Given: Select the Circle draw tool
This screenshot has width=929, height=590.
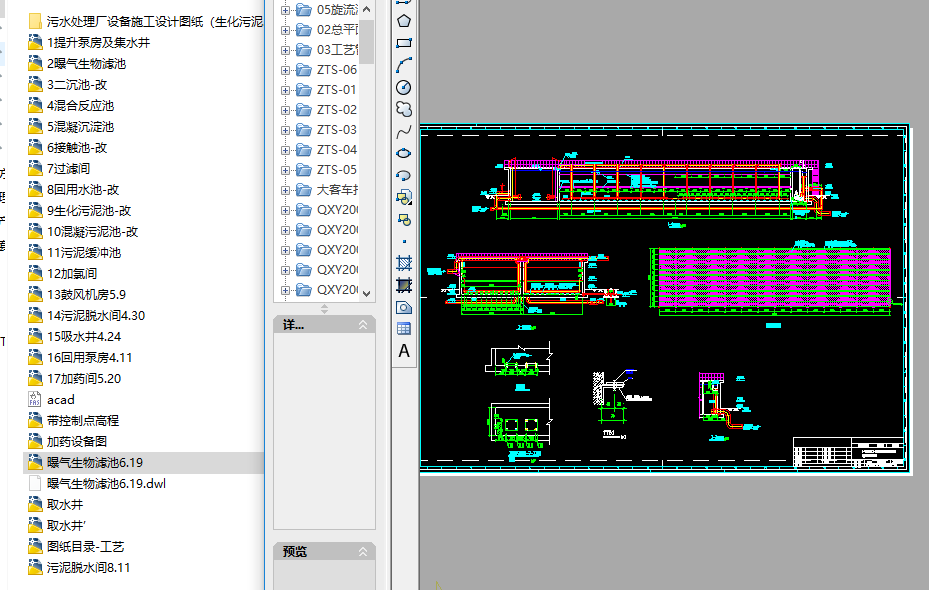Looking at the screenshot, I should [x=403, y=87].
